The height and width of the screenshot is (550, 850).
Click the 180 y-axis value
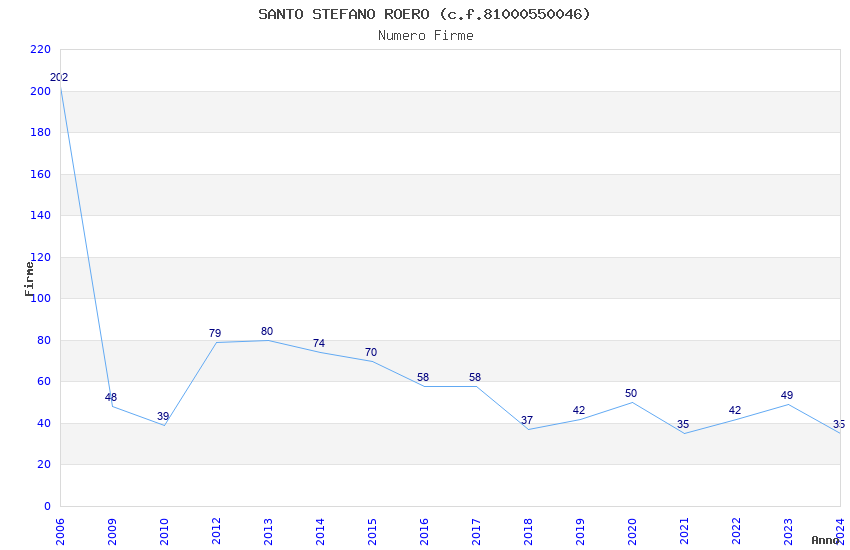41,133
